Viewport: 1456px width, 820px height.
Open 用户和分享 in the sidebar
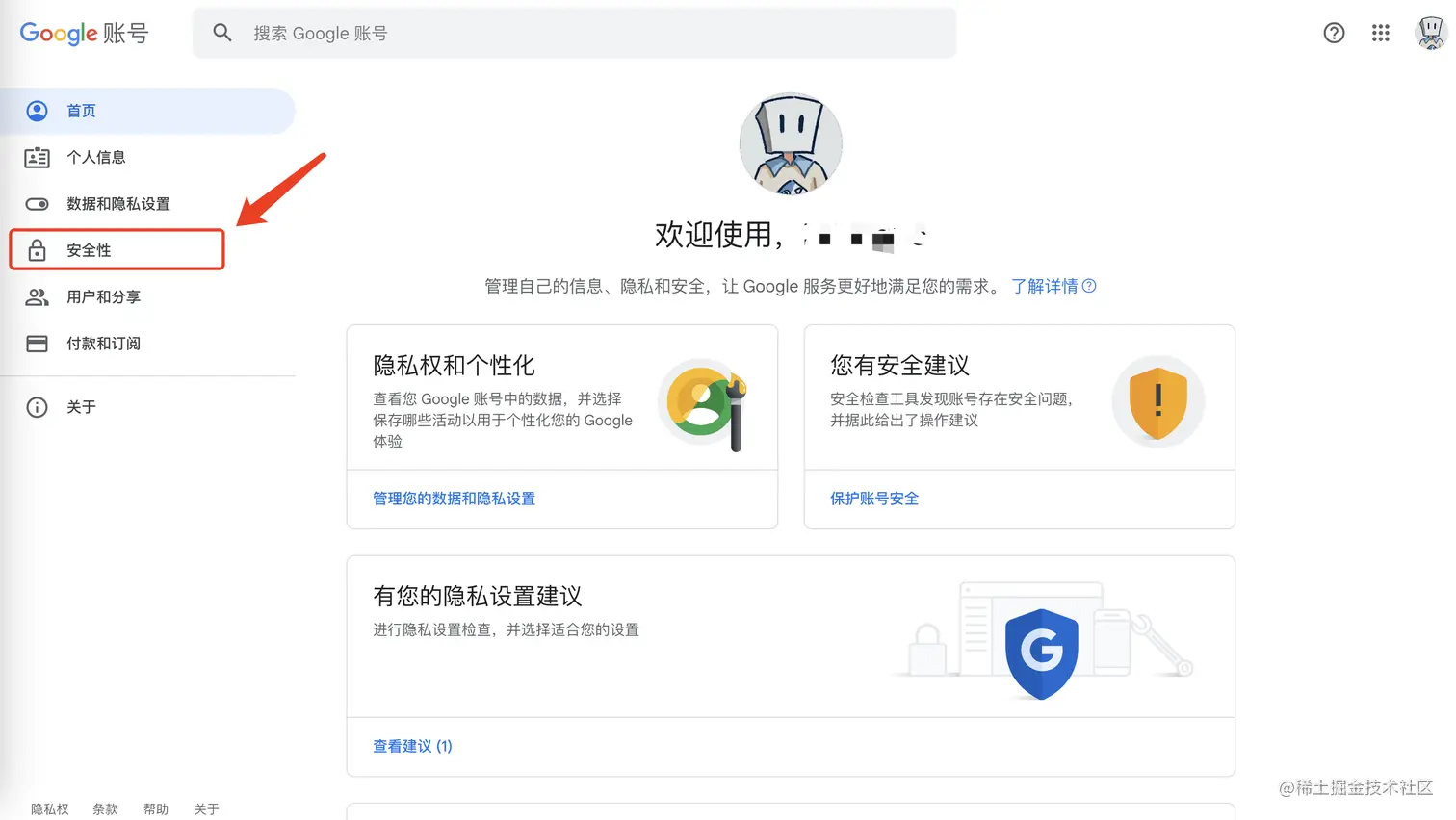[x=147, y=296]
